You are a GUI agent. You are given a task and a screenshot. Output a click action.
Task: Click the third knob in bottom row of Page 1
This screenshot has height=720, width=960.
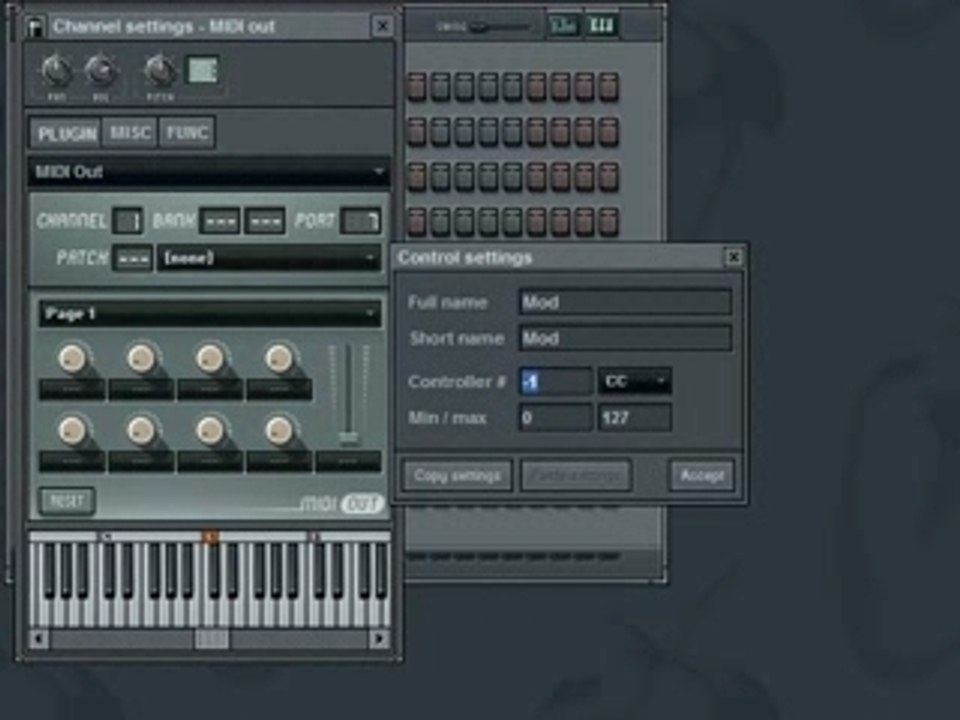210,431
